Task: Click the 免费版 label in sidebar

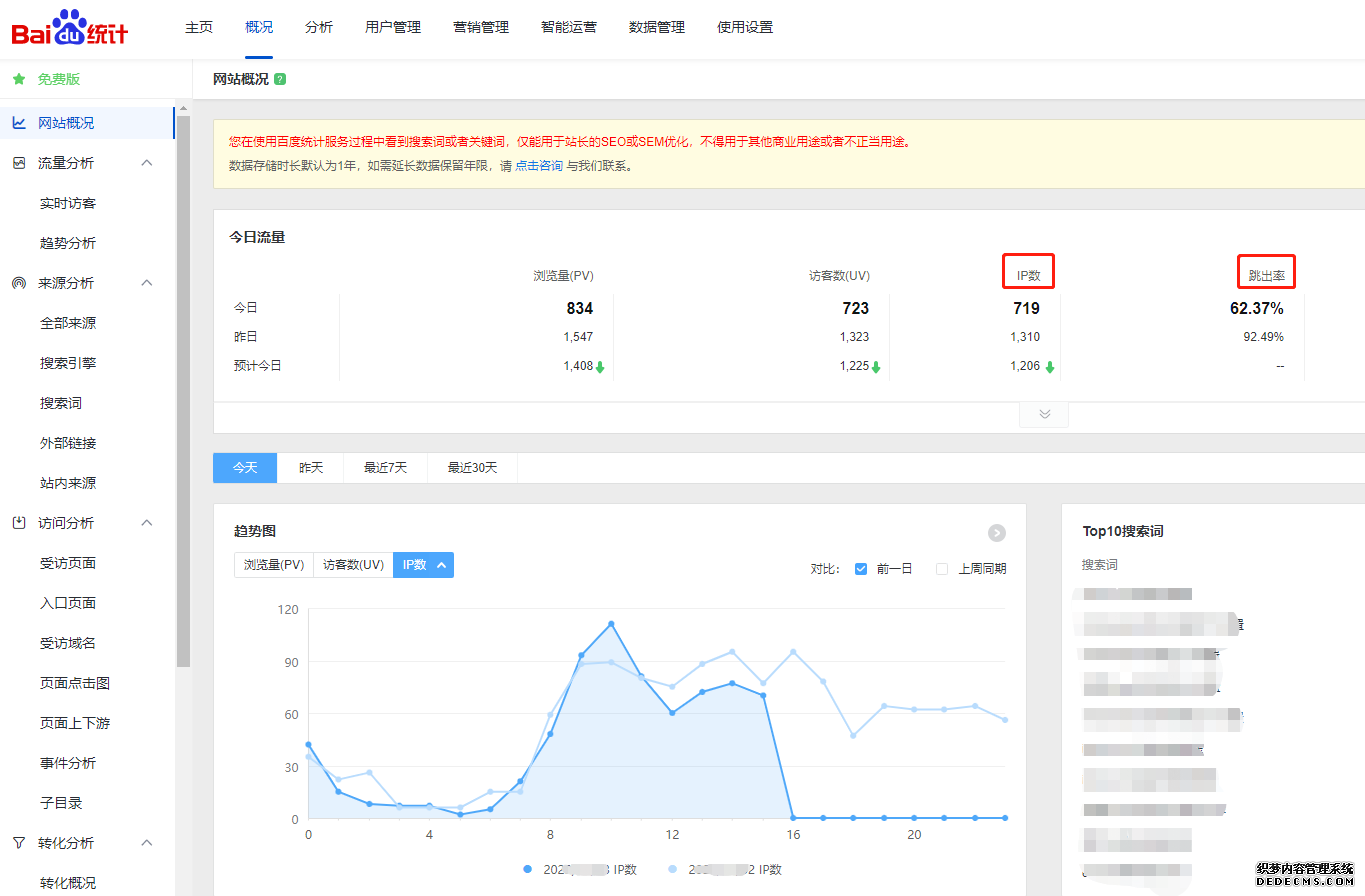Action: [59, 79]
